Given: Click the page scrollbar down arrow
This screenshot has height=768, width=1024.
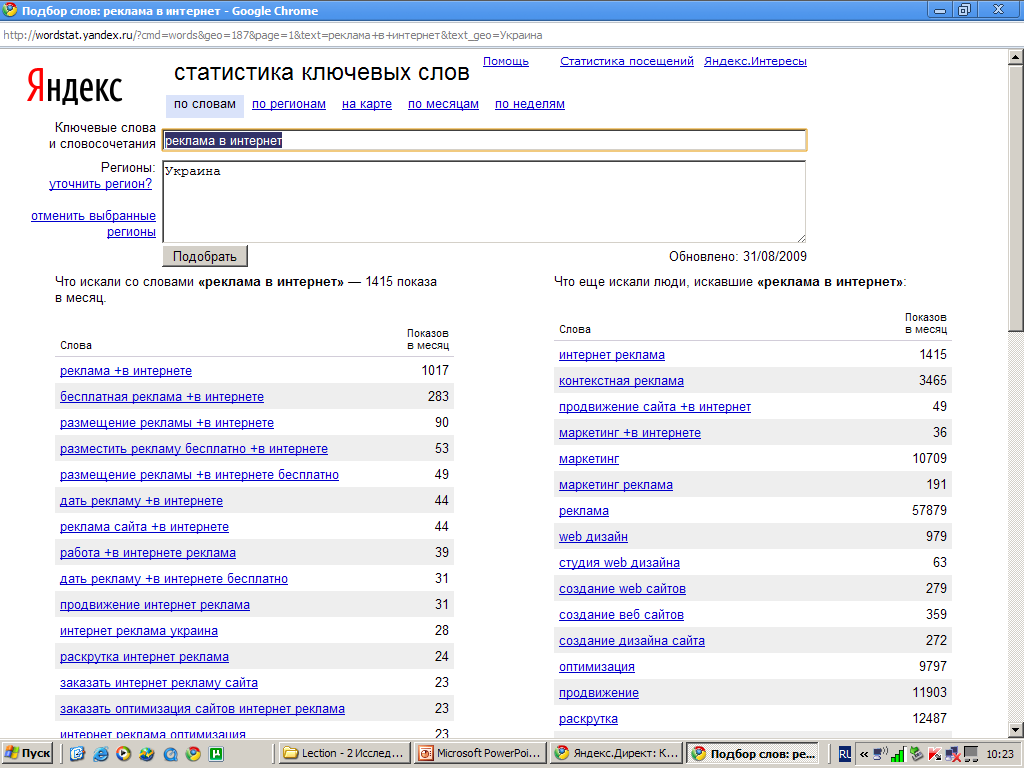Looking at the screenshot, I should pyautogui.click(x=1016, y=729).
